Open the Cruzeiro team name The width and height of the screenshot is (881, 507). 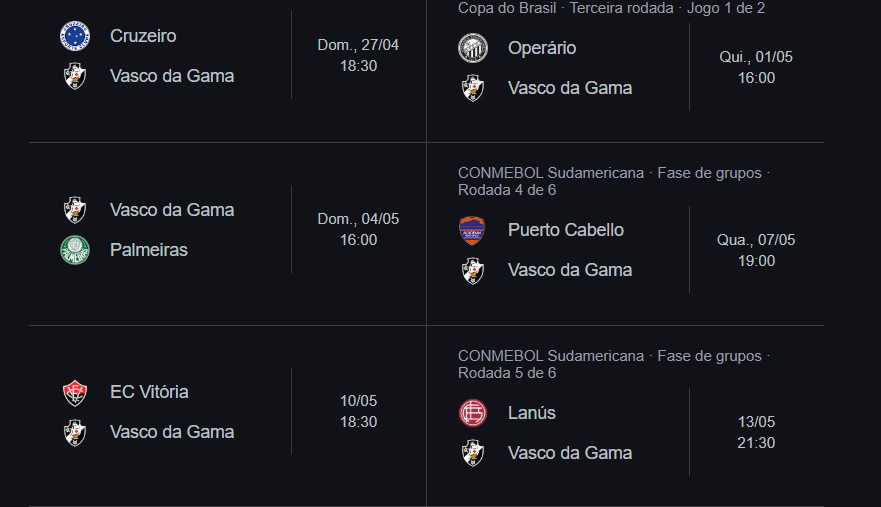[143, 36]
